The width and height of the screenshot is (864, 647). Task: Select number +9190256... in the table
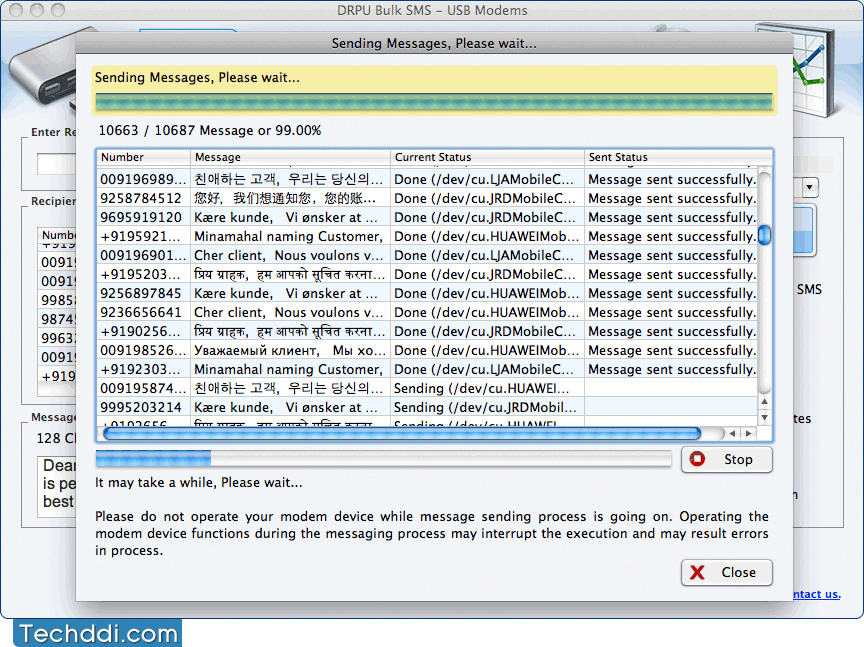pyautogui.click(x=141, y=331)
